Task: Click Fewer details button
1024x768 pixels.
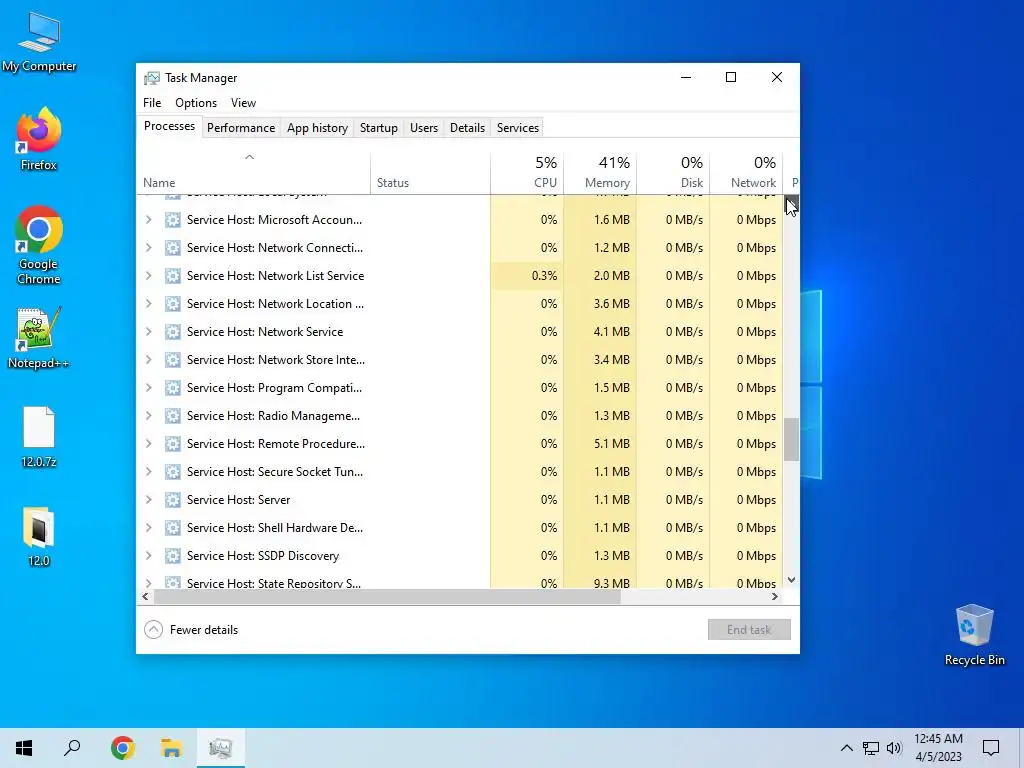Action: coord(191,630)
